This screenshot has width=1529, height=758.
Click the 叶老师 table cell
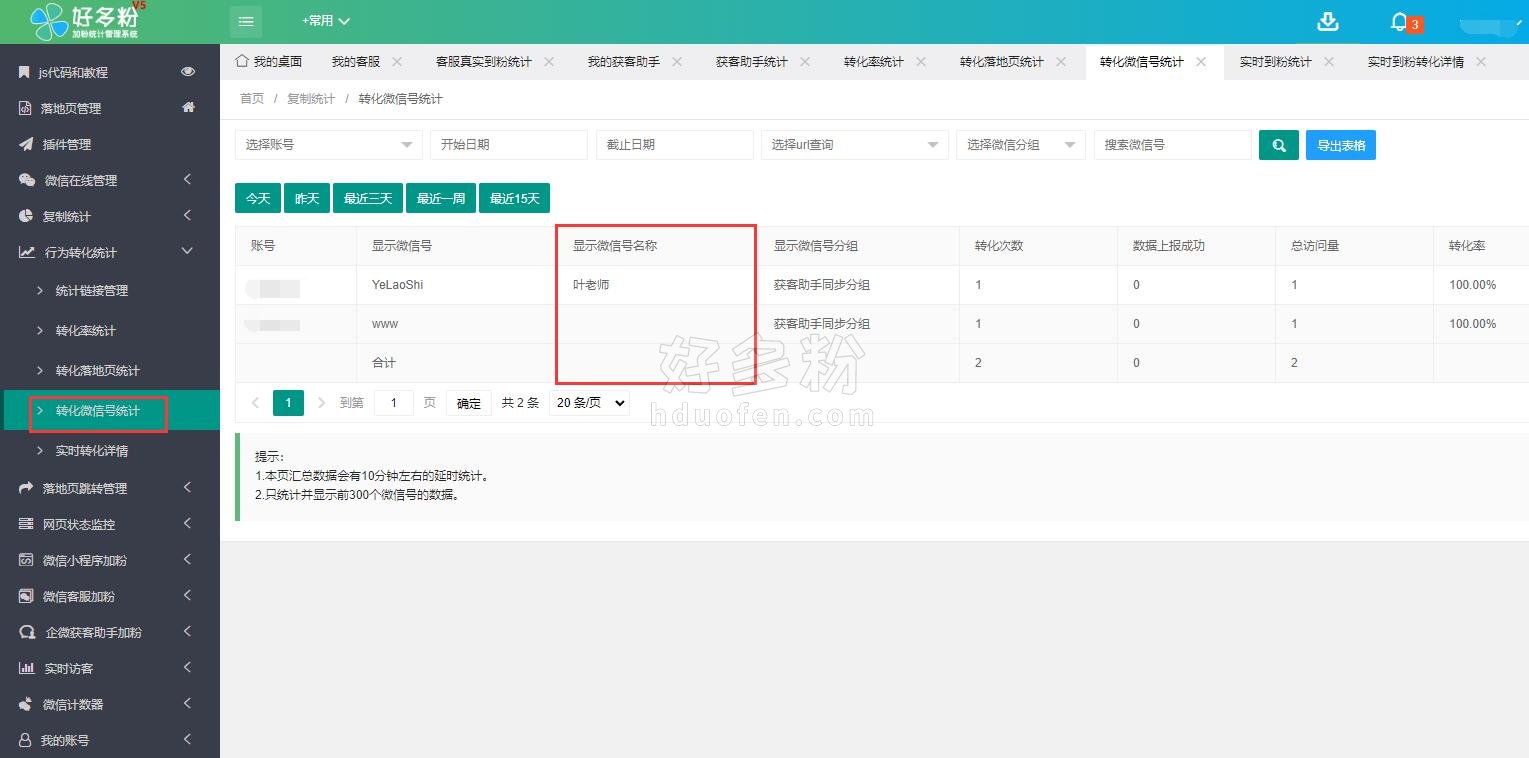(x=657, y=285)
